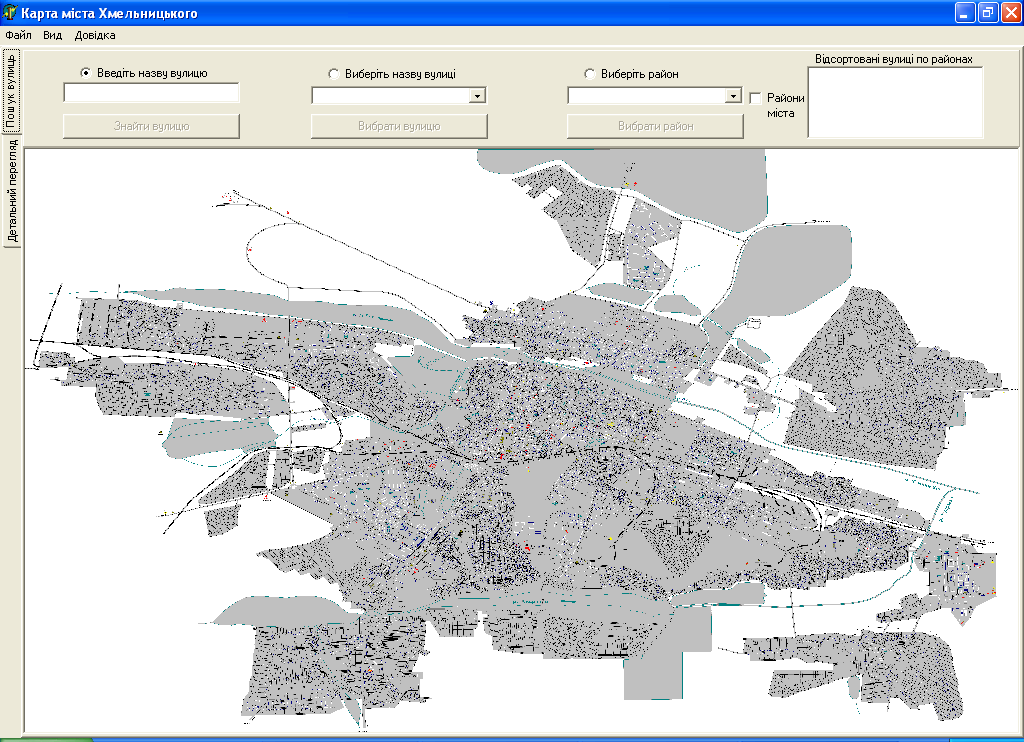Minimize the Карта міста Хмельницького window

965,13
